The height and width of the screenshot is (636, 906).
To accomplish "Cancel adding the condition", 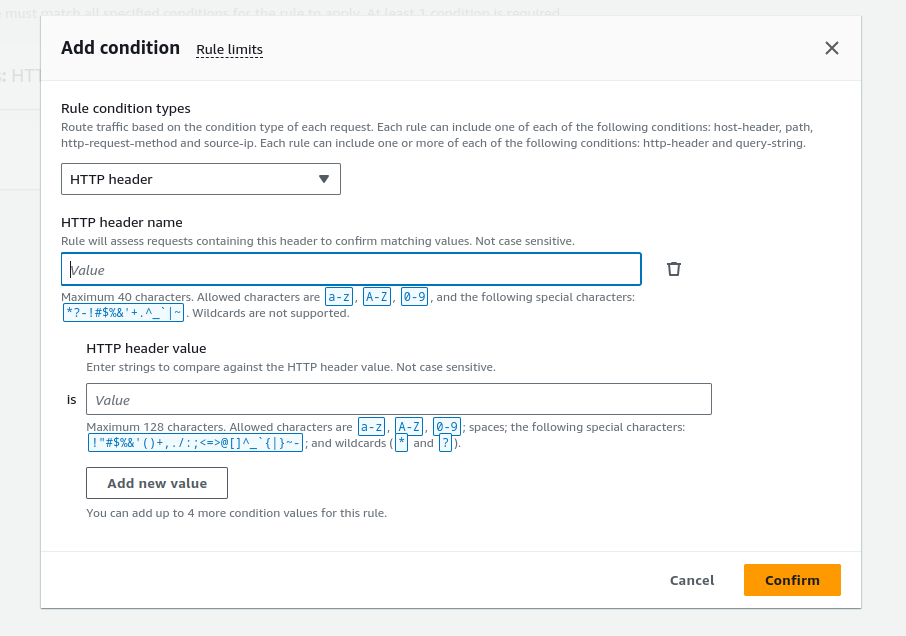I will point(692,580).
